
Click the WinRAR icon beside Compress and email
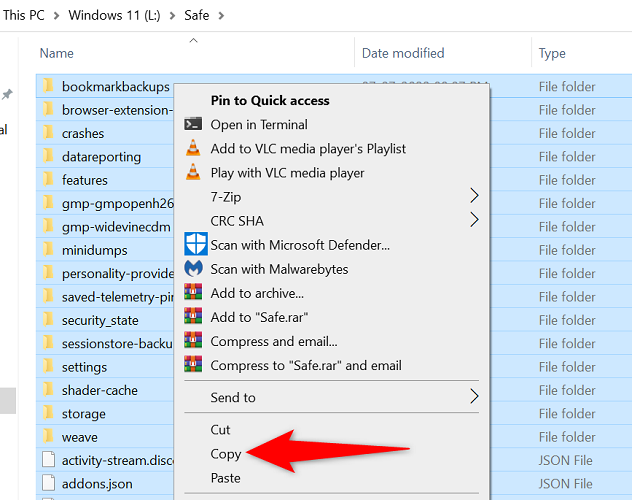[194, 341]
